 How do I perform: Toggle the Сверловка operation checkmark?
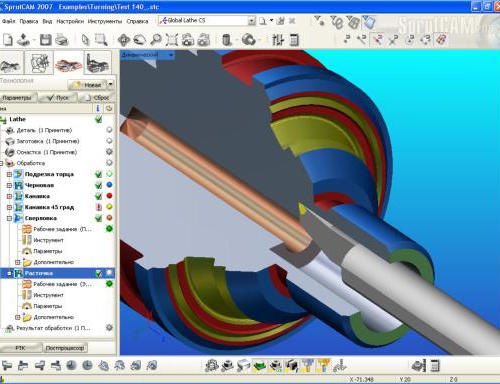pyautogui.click(x=98, y=218)
